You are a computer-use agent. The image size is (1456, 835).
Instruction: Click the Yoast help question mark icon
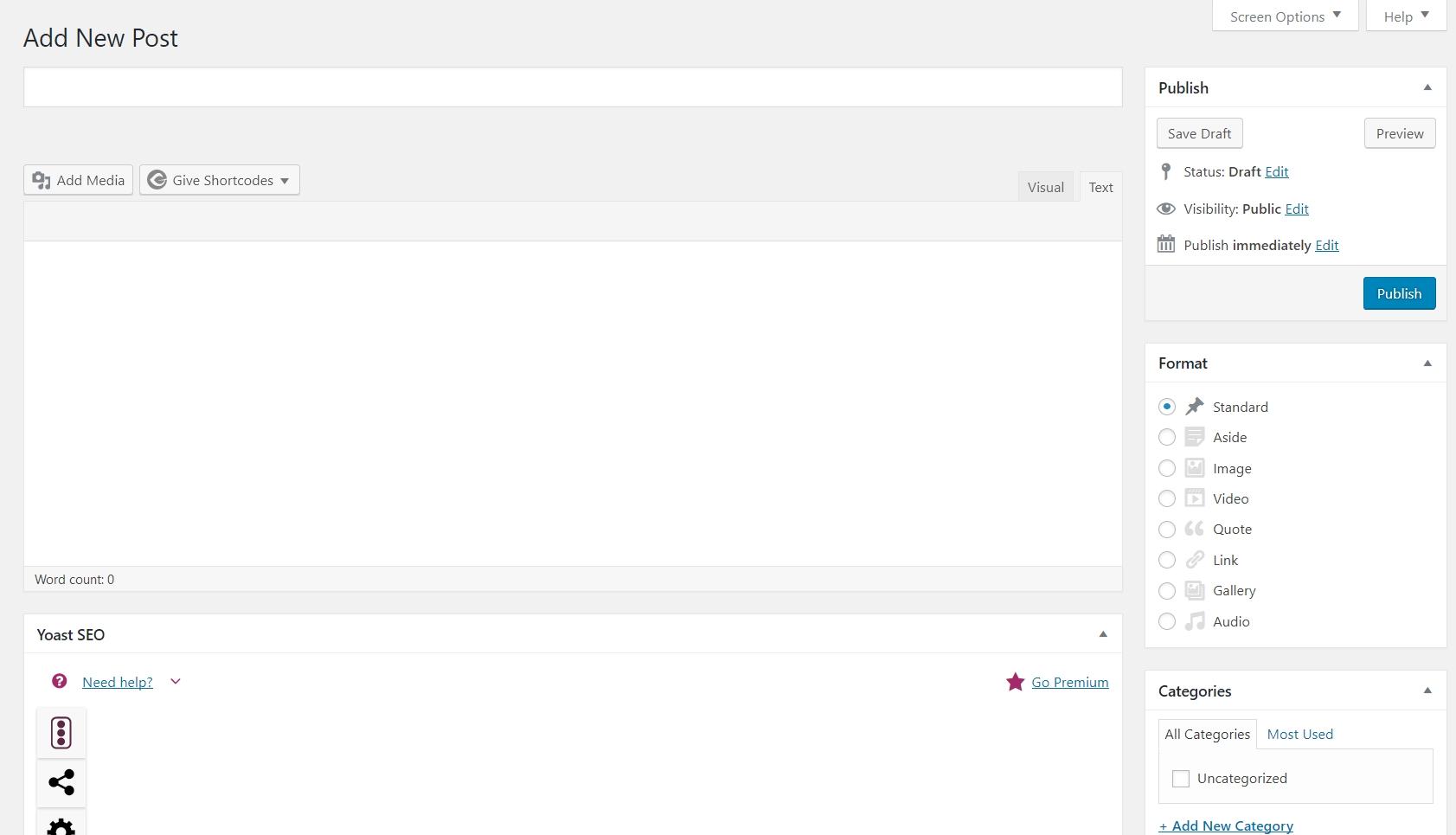click(60, 681)
